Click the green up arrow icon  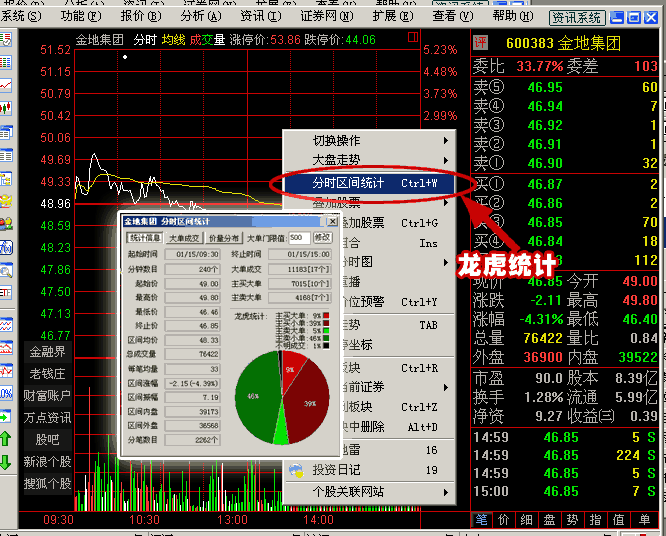pos(6,439)
